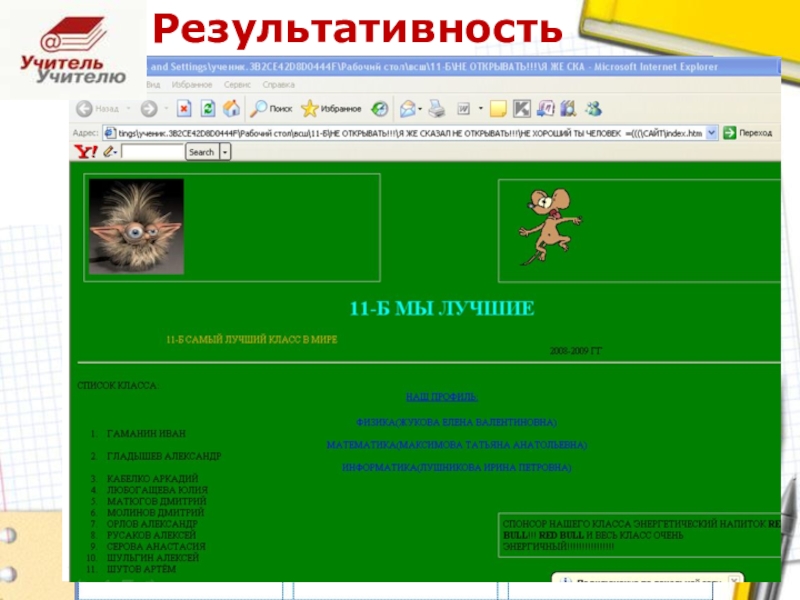
Task: Click the Print printer icon
Action: pos(437,109)
